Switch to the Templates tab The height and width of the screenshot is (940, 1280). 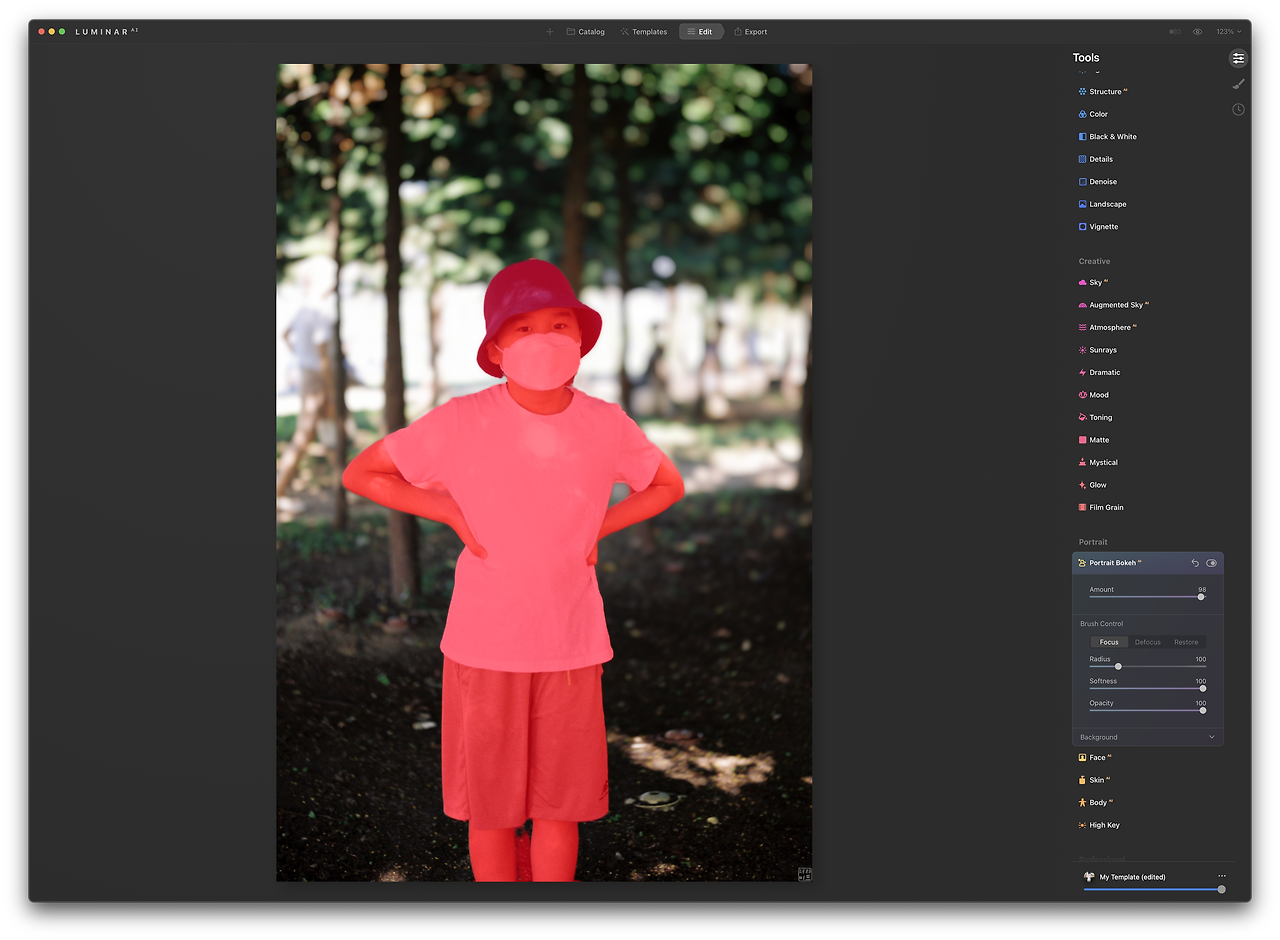point(644,32)
